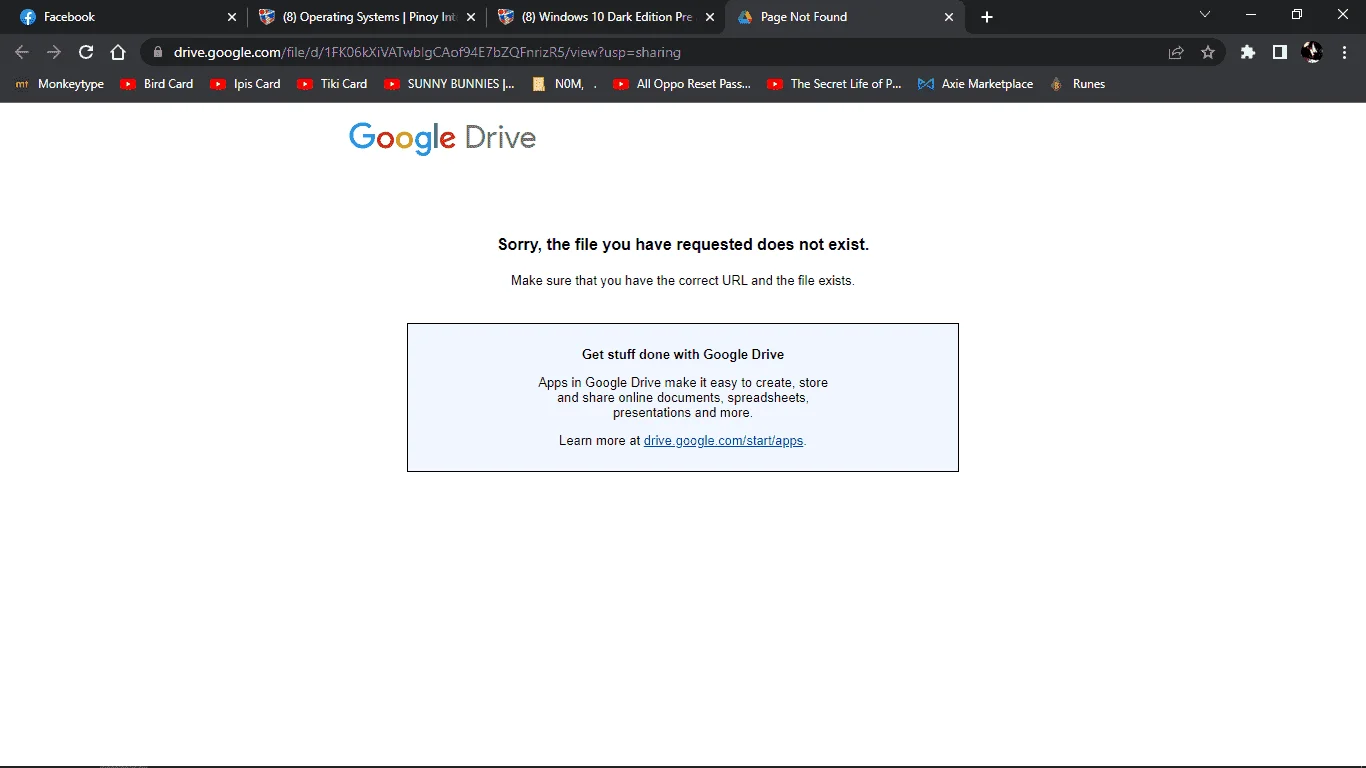
Task: Open the tab search dropdown
Action: click(1204, 14)
